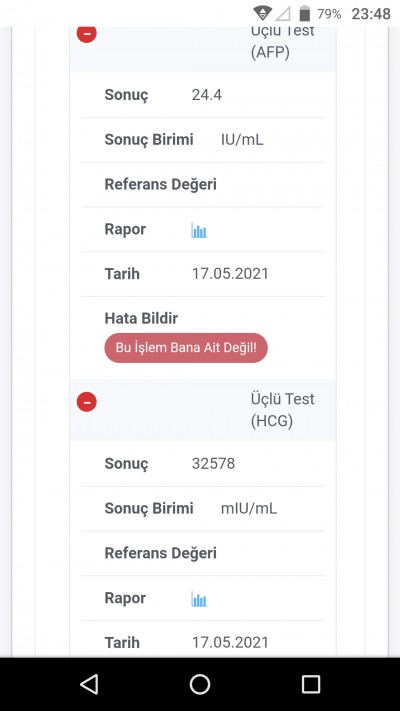Click the Bu İşlem Bana Ait Değil! button
The height and width of the screenshot is (711, 400).
tap(186, 348)
